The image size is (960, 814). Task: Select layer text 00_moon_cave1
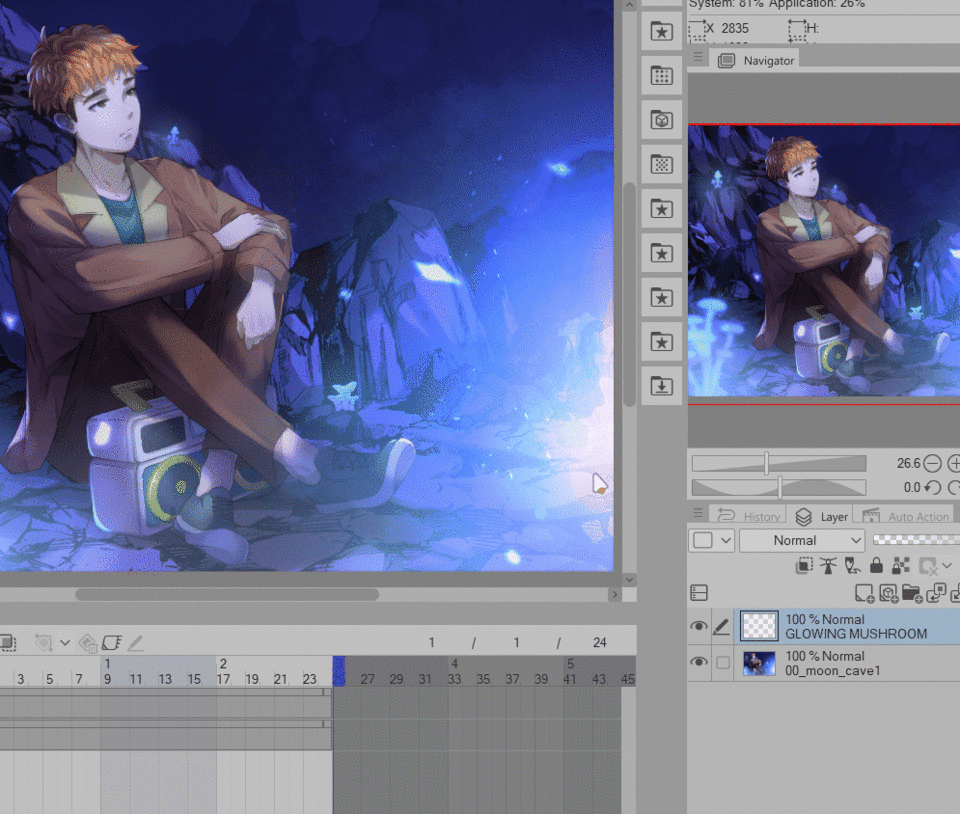pyautogui.click(x=833, y=671)
